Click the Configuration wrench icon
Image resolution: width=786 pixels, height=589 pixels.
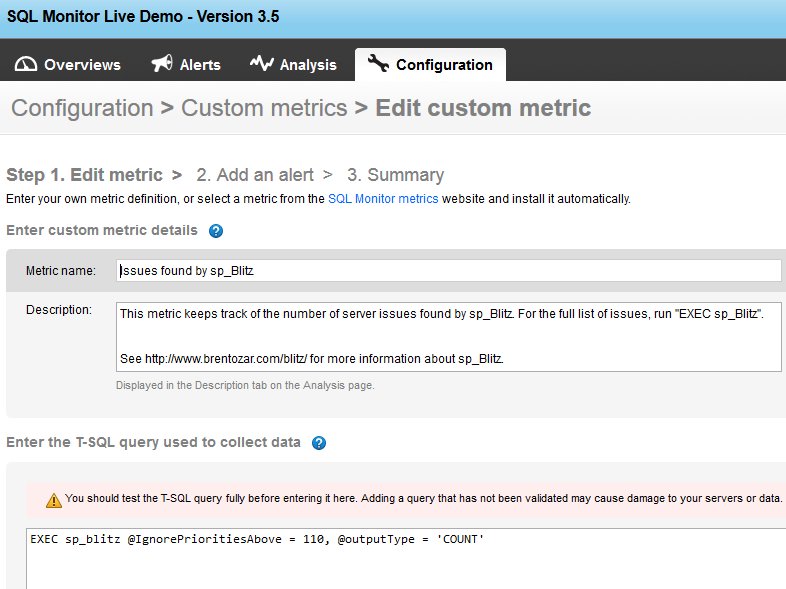coord(378,64)
